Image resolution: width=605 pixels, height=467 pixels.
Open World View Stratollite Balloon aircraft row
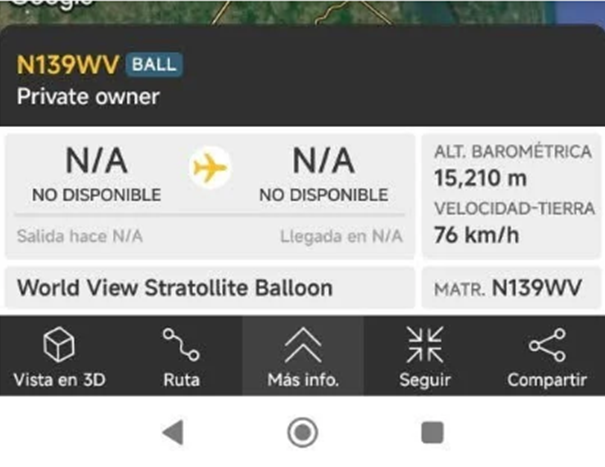175,289
